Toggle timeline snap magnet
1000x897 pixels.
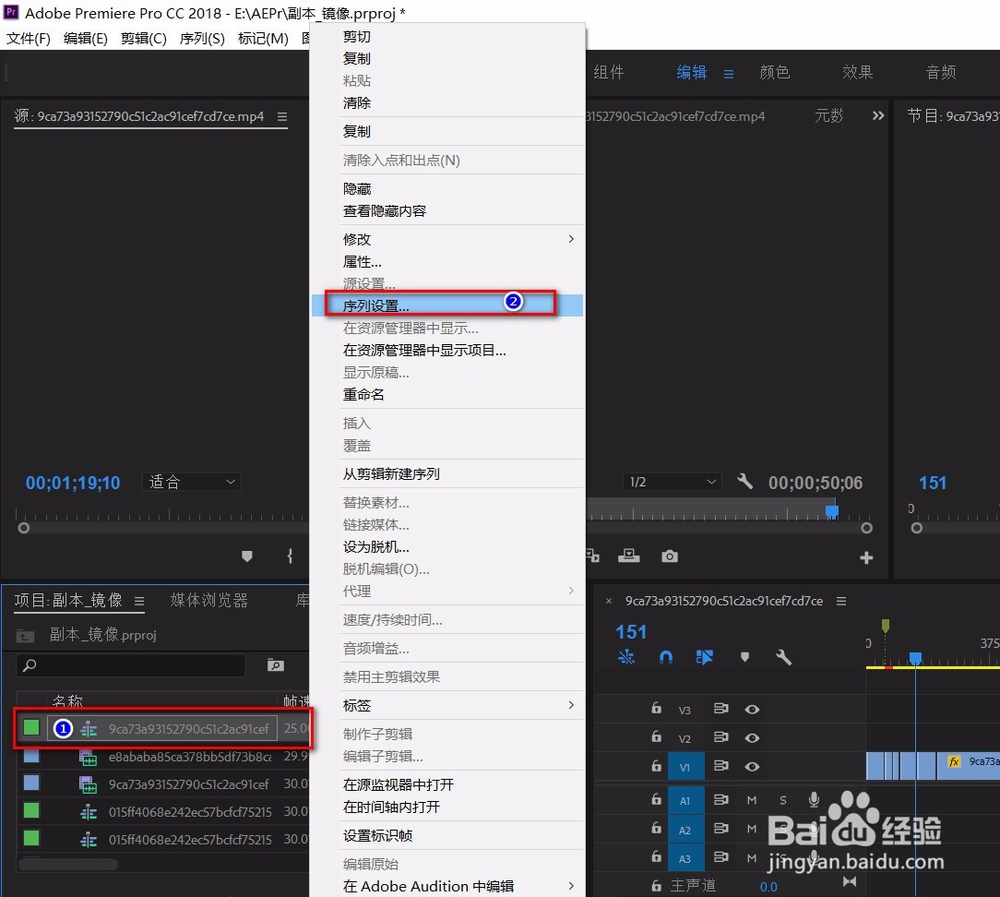point(666,656)
